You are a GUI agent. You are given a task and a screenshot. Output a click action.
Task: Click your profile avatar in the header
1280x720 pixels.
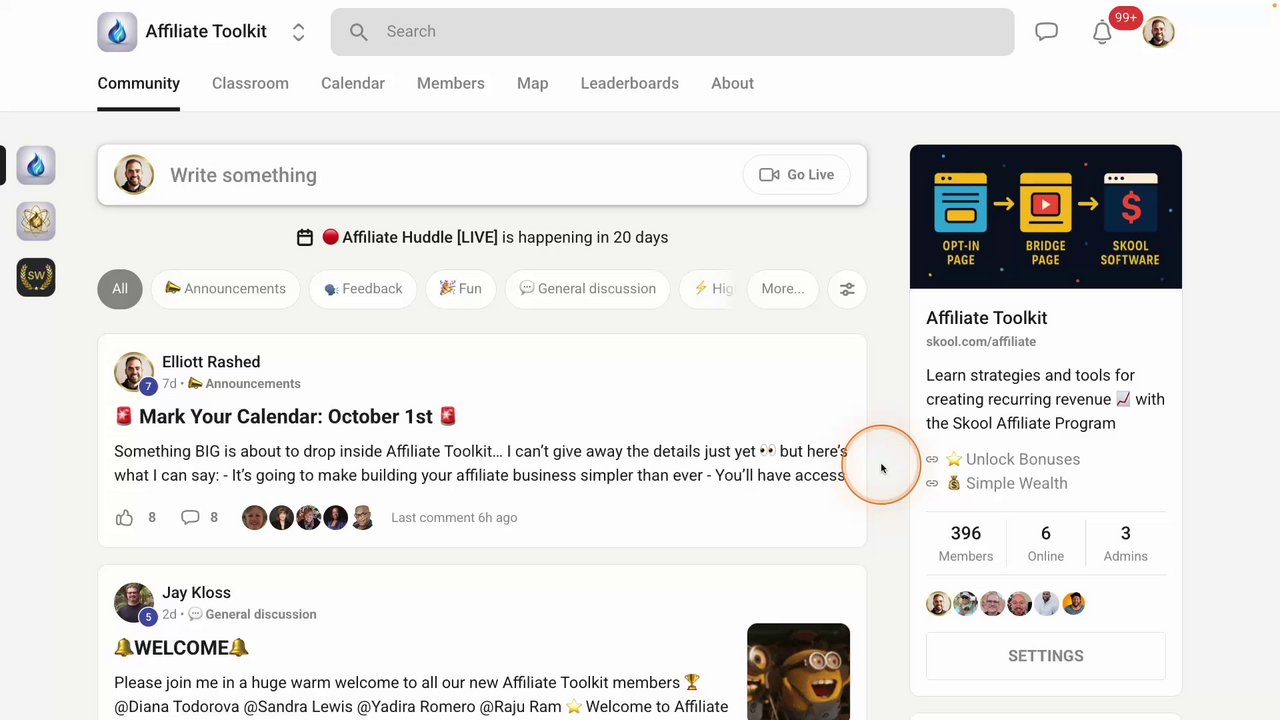(1158, 31)
